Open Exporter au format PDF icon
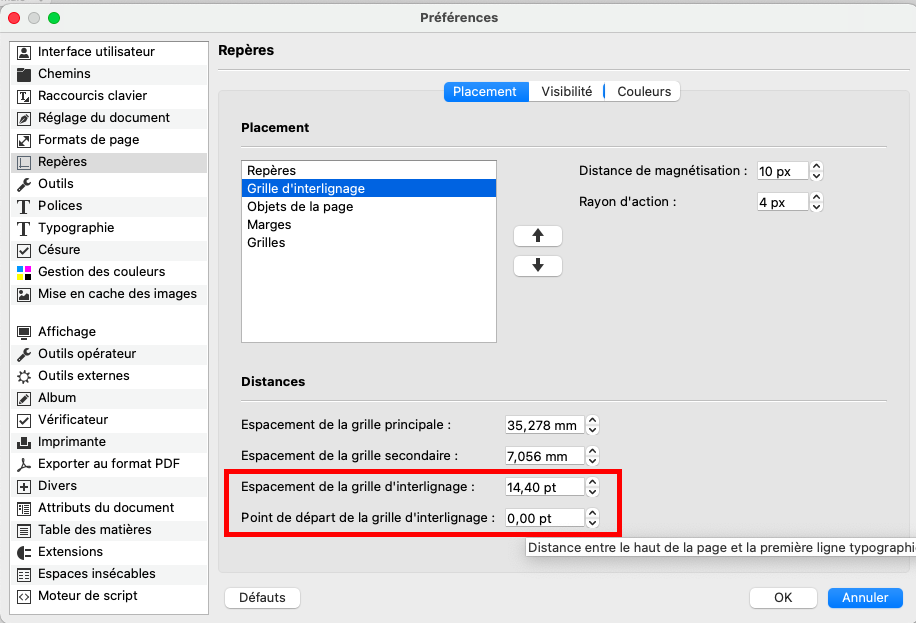The image size is (916, 623). (25, 464)
